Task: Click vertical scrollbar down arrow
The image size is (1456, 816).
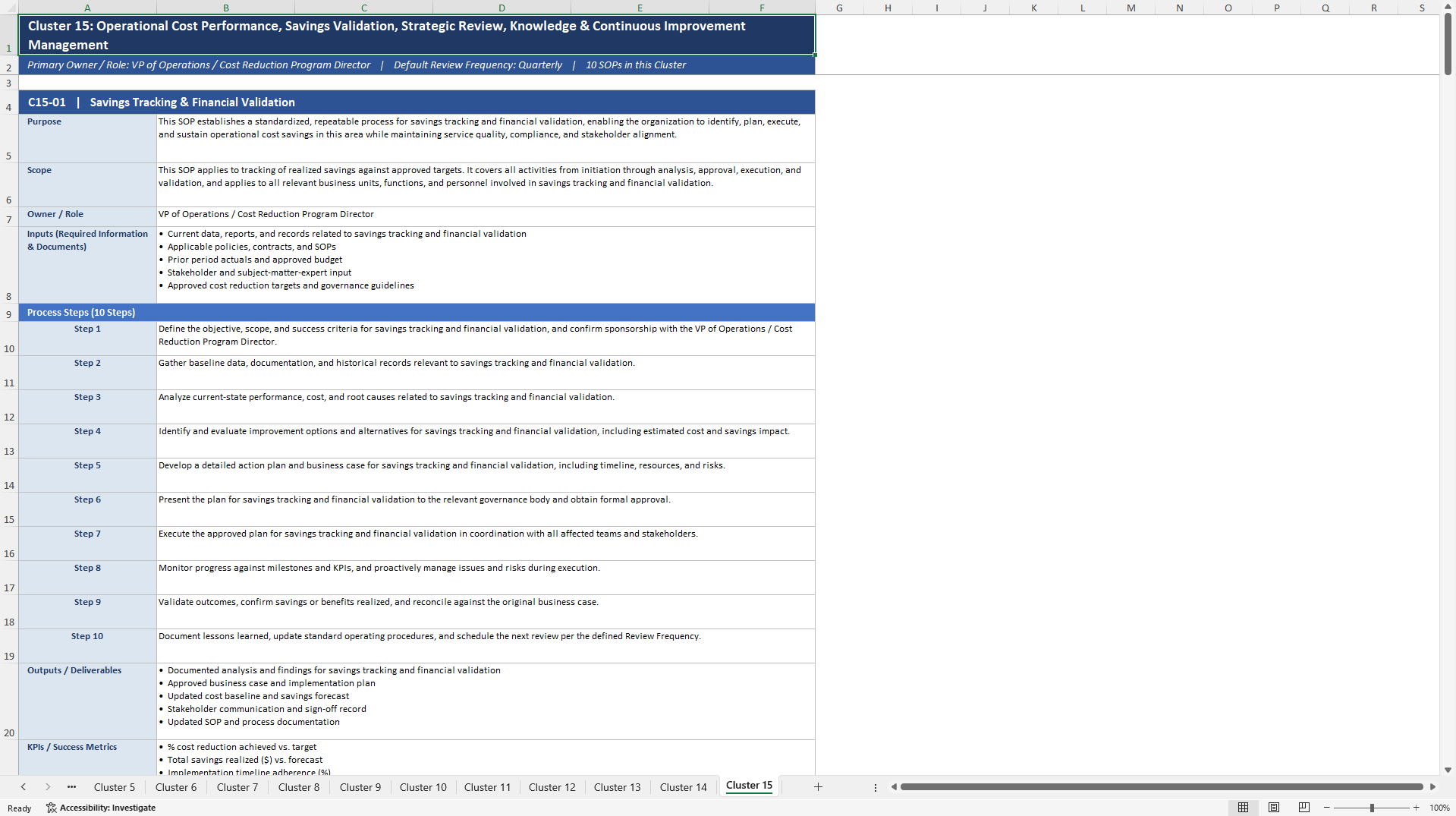Action: tap(1448, 770)
